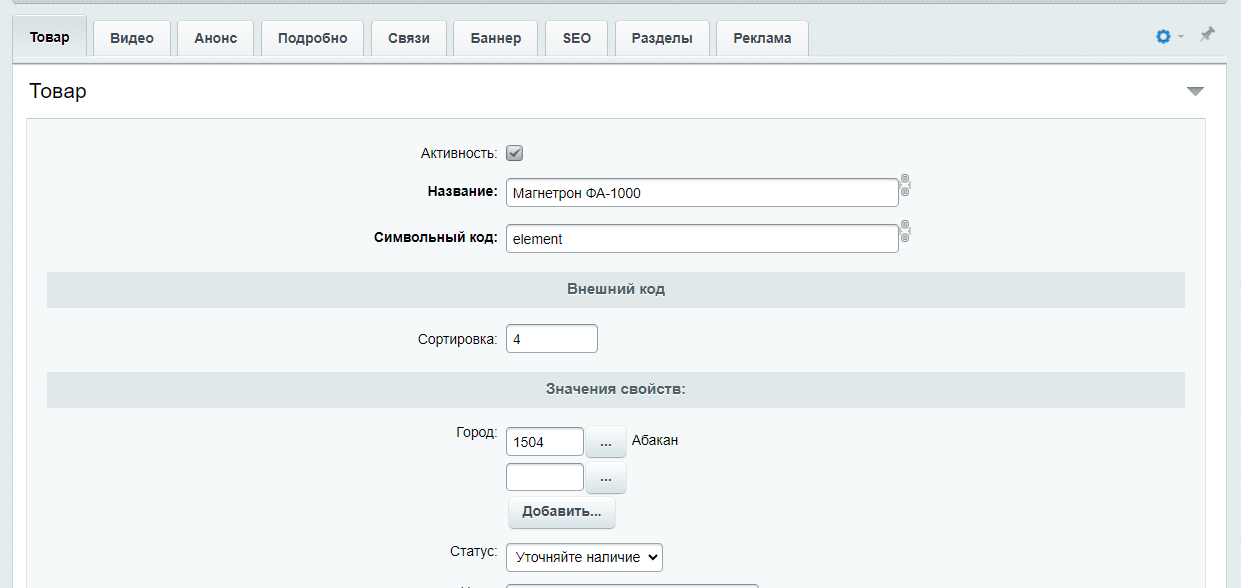The image size is (1241, 588).
Task: Focus the Название field with Магнетрон ФА-1000
Action: click(701, 193)
